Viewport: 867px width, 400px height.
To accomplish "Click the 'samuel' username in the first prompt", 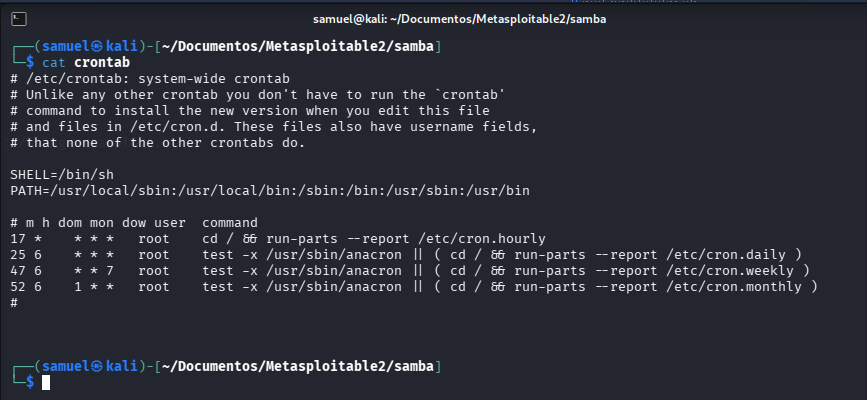I will (63, 46).
